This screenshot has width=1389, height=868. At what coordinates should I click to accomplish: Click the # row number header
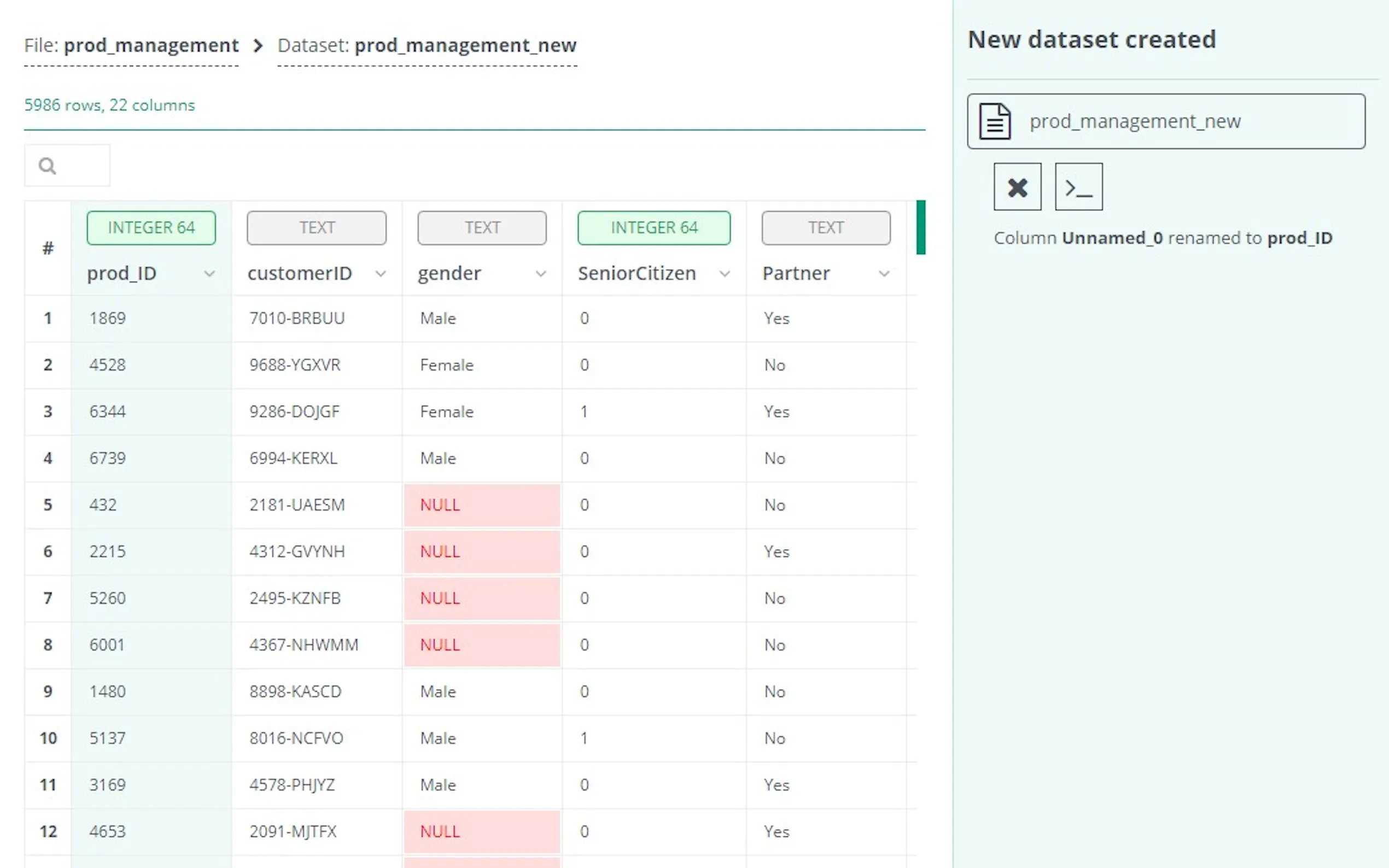48,248
